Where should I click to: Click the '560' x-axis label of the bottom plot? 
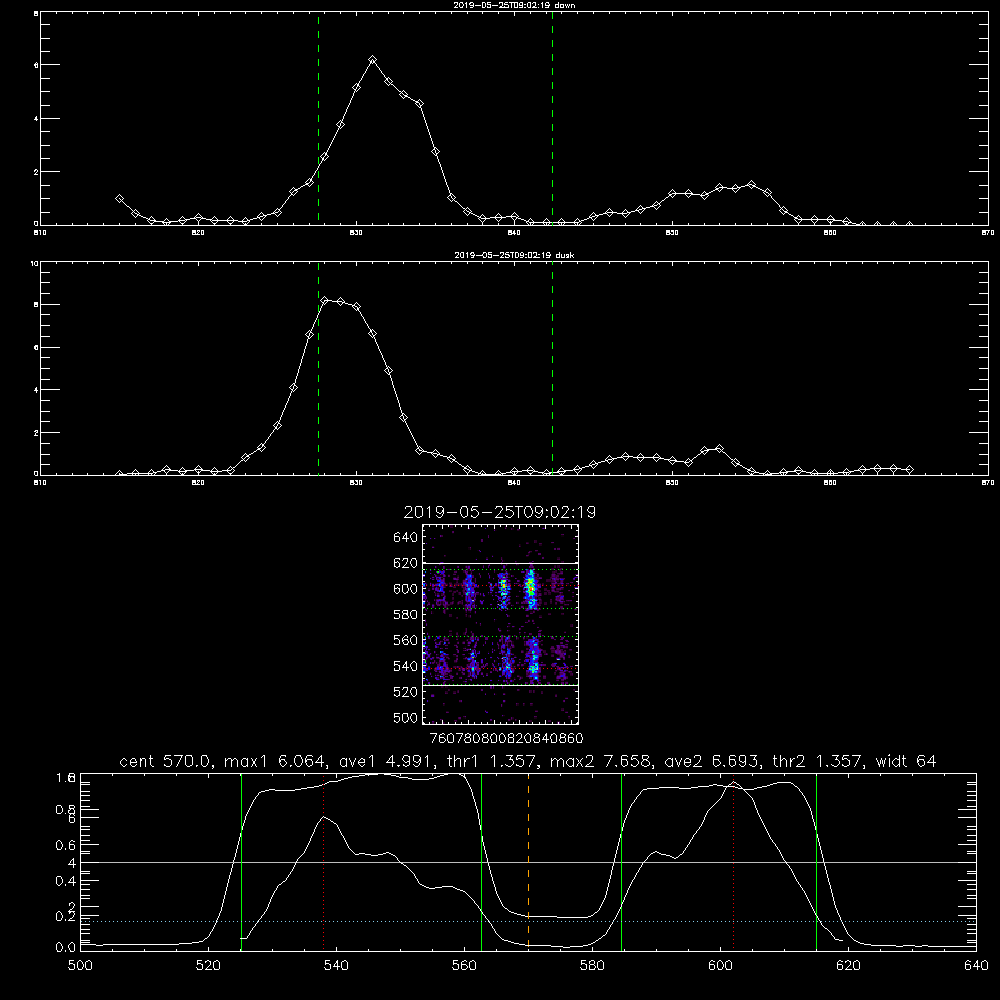coord(464,966)
